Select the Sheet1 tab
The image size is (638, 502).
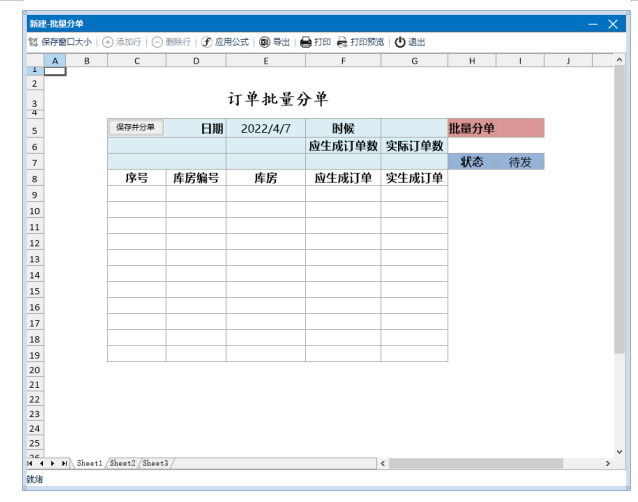90,464
